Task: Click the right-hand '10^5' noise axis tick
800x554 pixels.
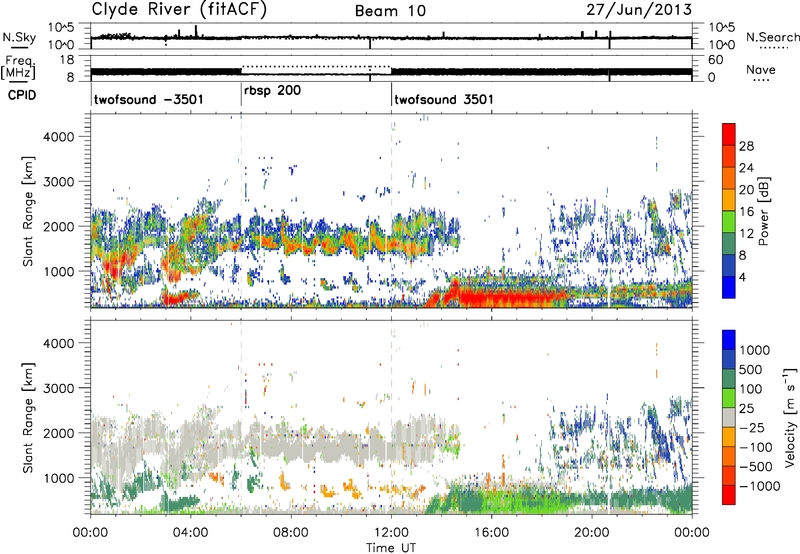Action: (721, 28)
